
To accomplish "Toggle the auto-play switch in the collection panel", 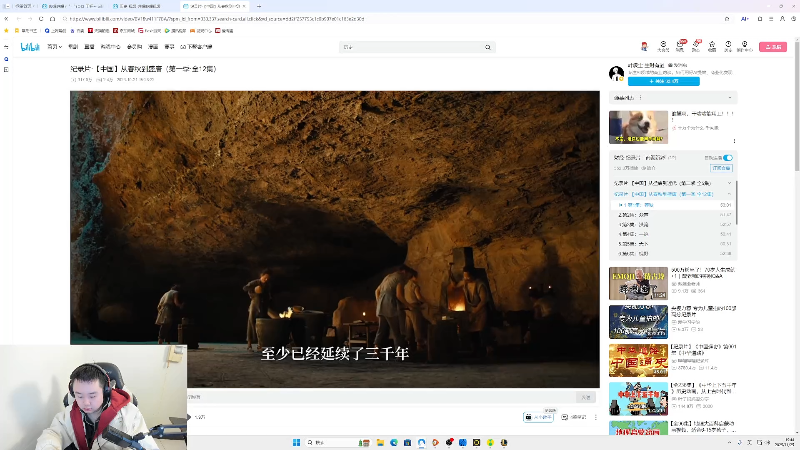I will [x=728, y=158].
